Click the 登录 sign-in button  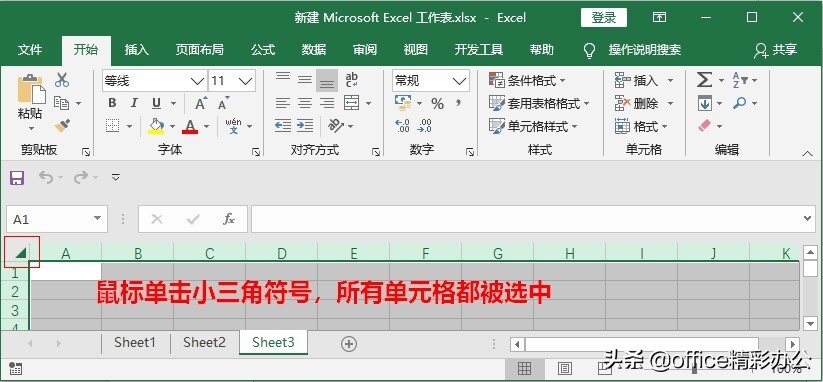pyautogui.click(x=604, y=17)
